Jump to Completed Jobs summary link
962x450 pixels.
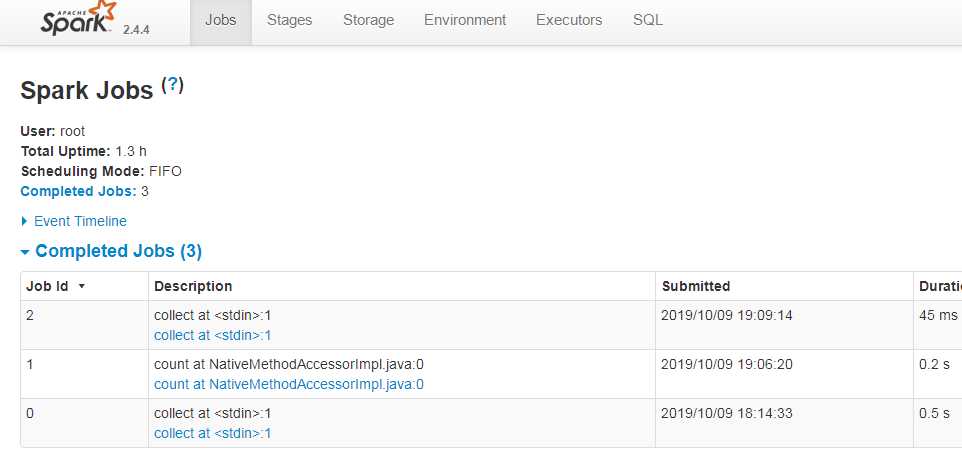(x=79, y=191)
